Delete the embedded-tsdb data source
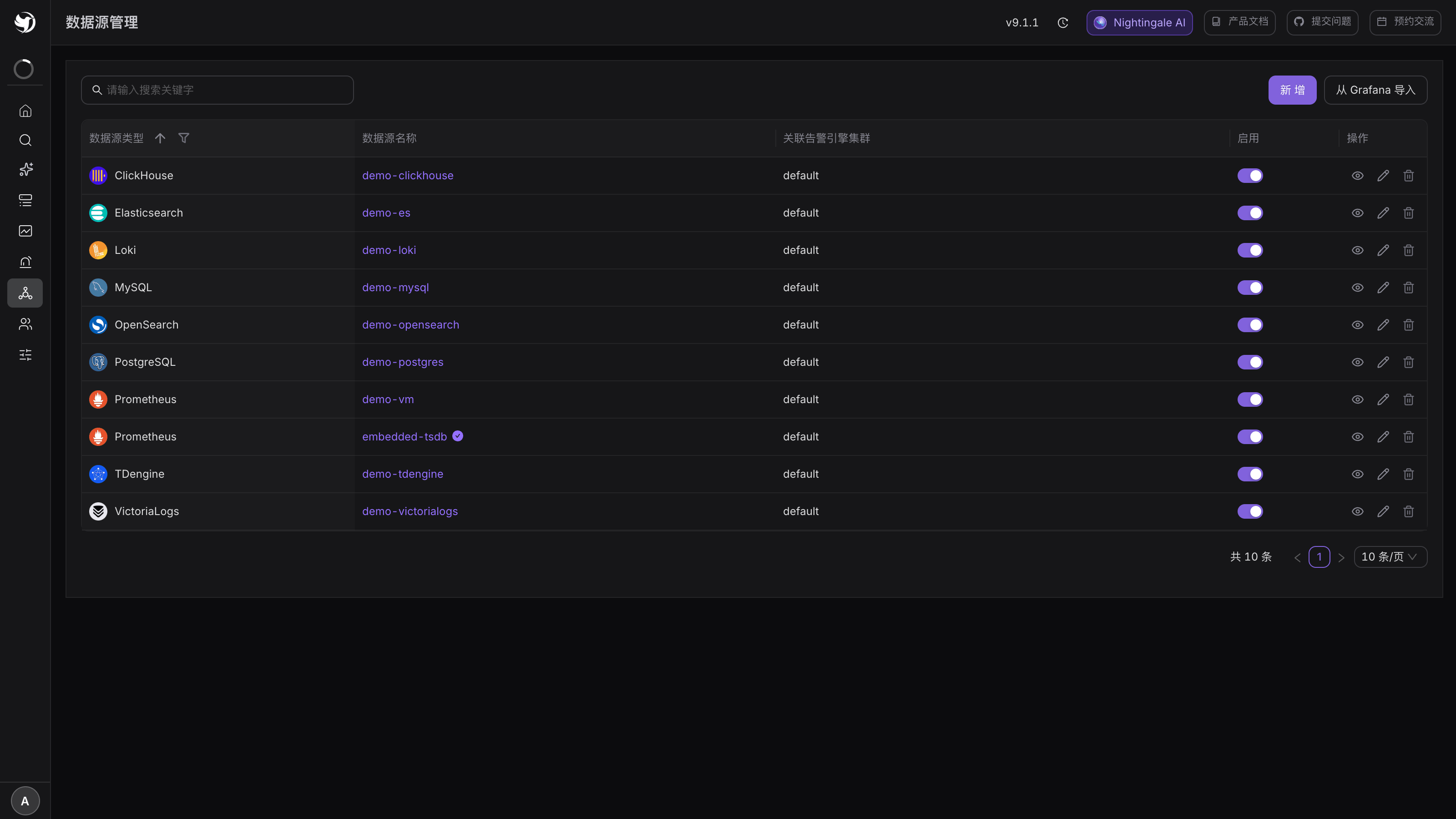This screenshot has height=819, width=1456. (1409, 437)
